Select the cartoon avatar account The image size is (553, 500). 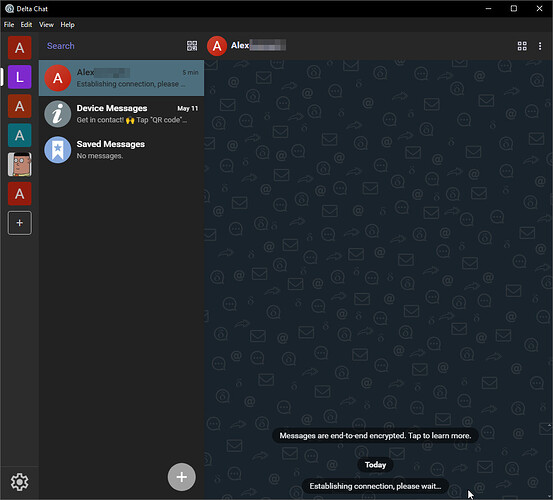pyautogui.click(x=20, y=164)
